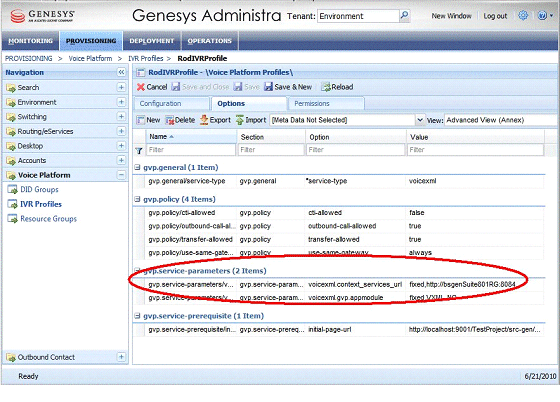This screenshot has width=560, height=402.
Task: Click the filter funnel icon
Action: coord(139,150)
